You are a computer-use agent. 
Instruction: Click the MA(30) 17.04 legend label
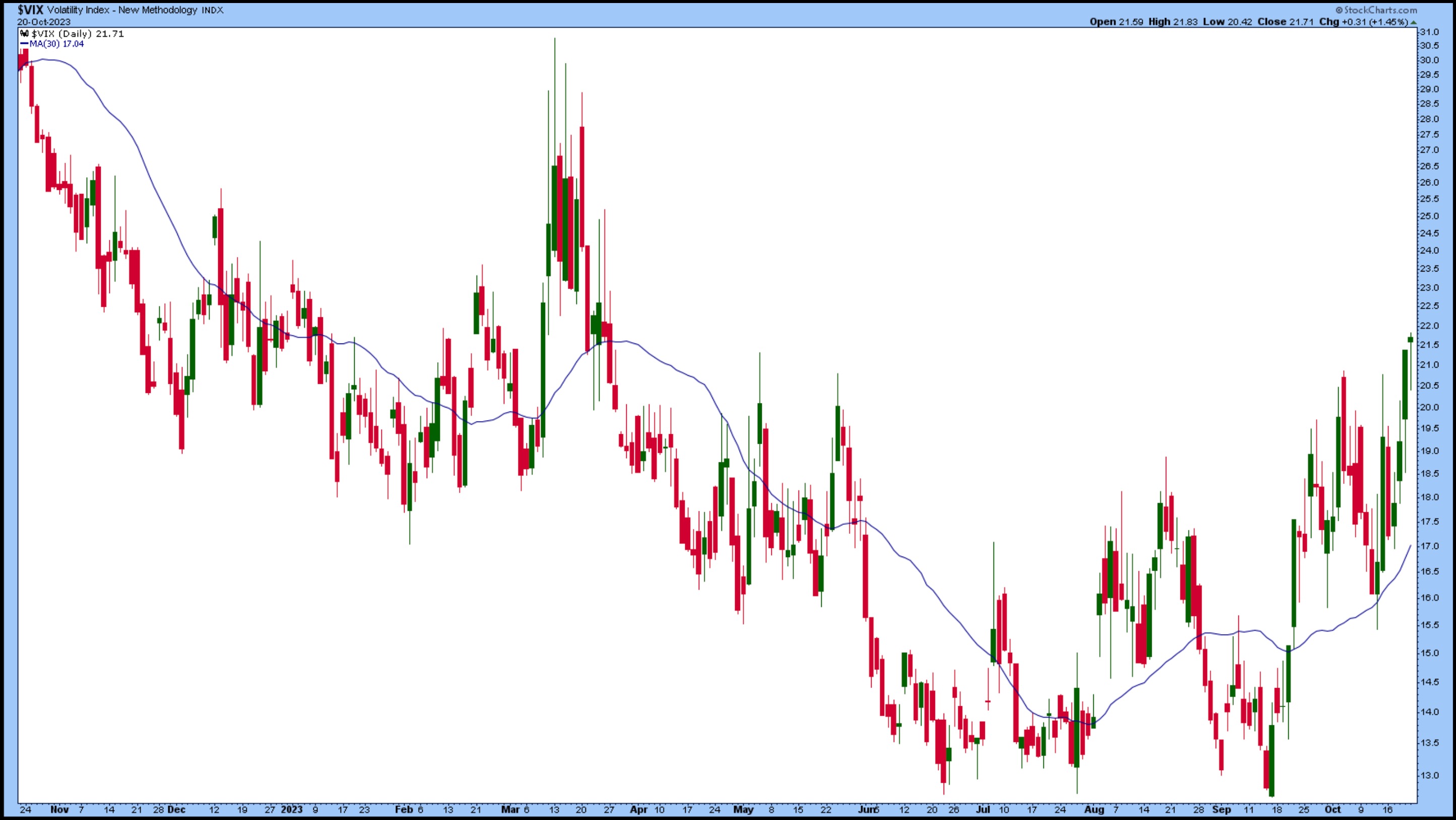[56, 44]
